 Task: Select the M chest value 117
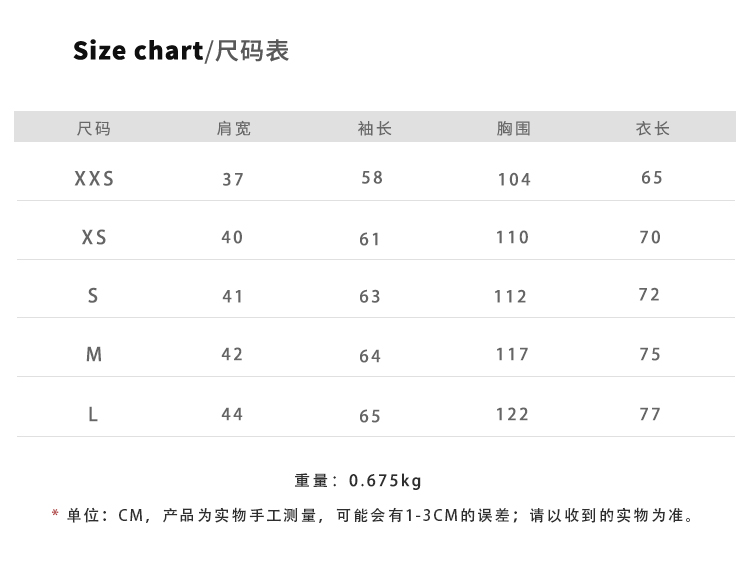tap(512, 355)
